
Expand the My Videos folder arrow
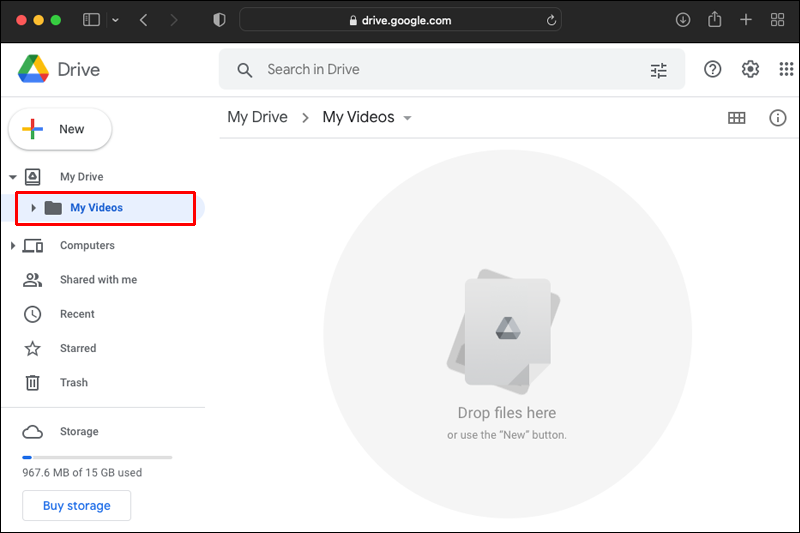point(33,208)
